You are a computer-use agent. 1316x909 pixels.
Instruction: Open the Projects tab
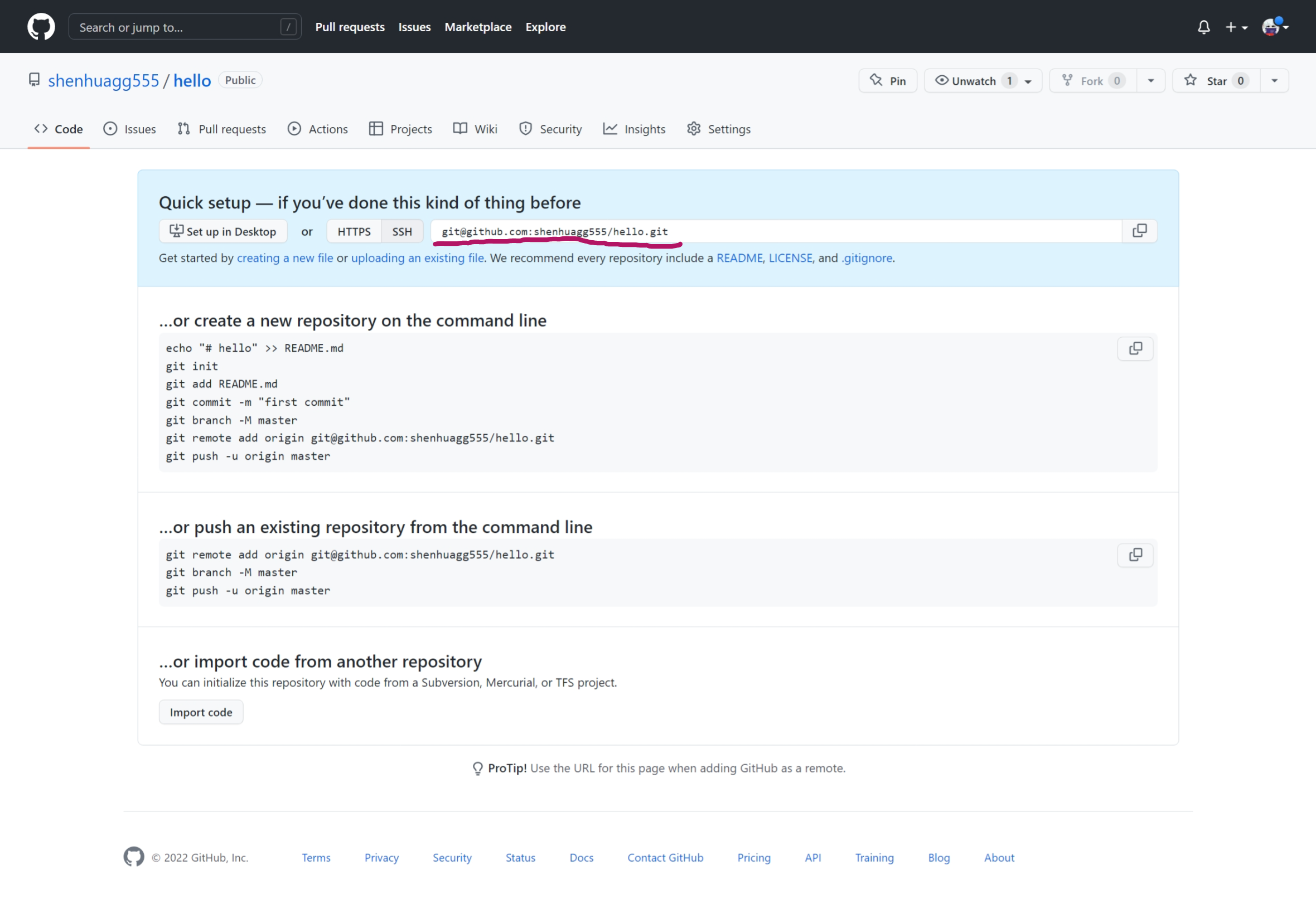[x=400, y=129]
